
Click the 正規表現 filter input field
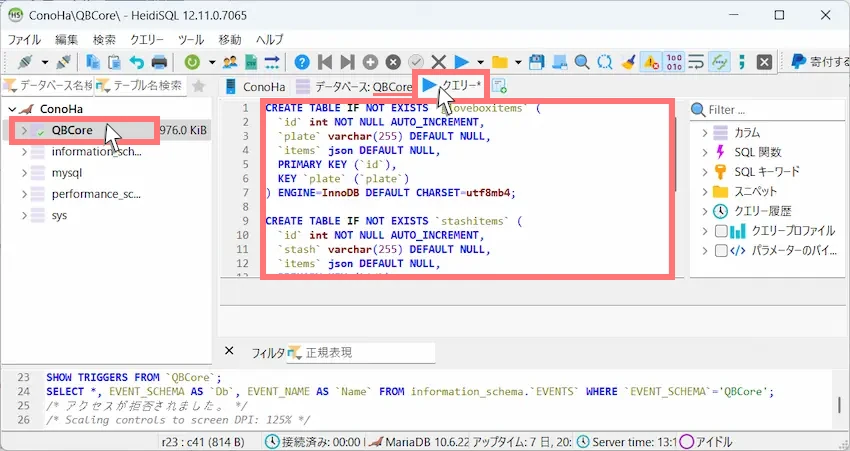pos(361,353)
